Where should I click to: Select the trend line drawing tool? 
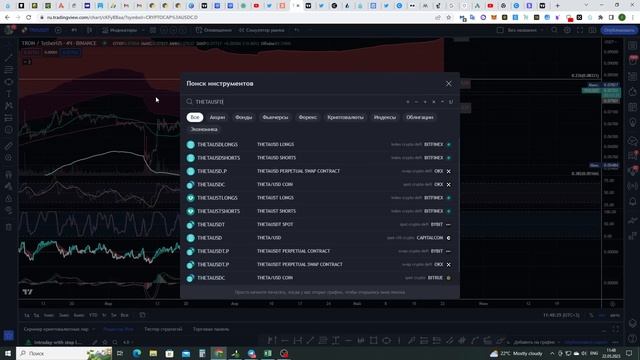(9, 58)
